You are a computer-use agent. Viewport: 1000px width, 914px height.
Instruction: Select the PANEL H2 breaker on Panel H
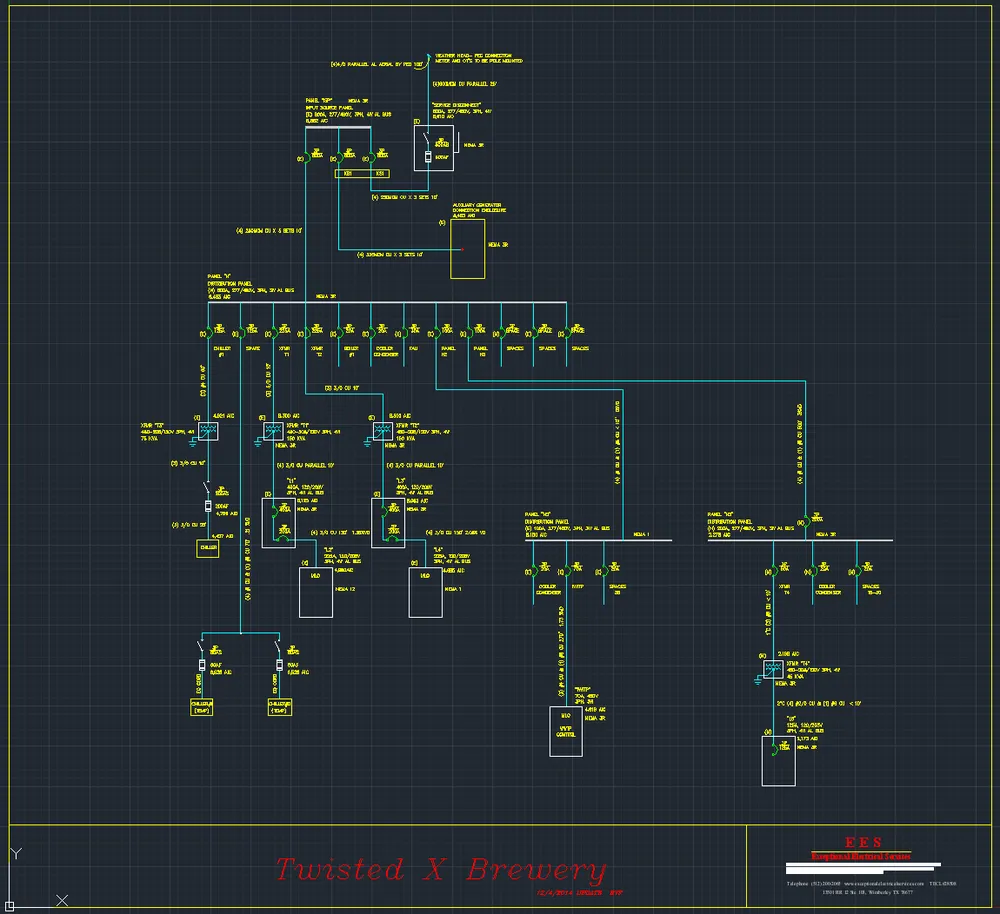[436, 332]
